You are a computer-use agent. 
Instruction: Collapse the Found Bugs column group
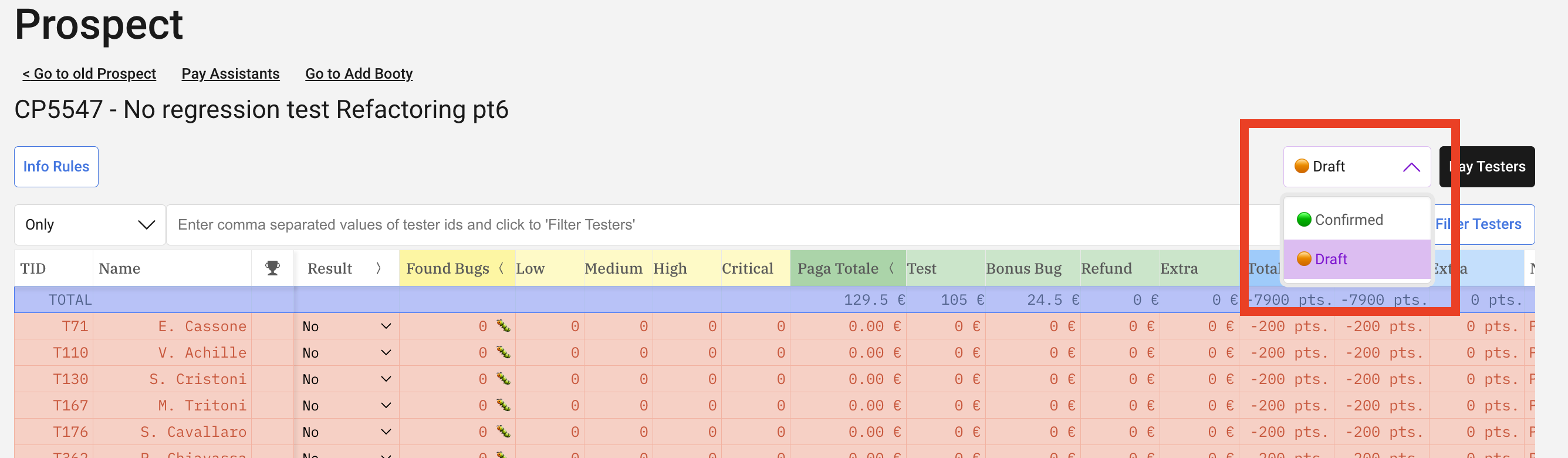click(x=501, y=268)
